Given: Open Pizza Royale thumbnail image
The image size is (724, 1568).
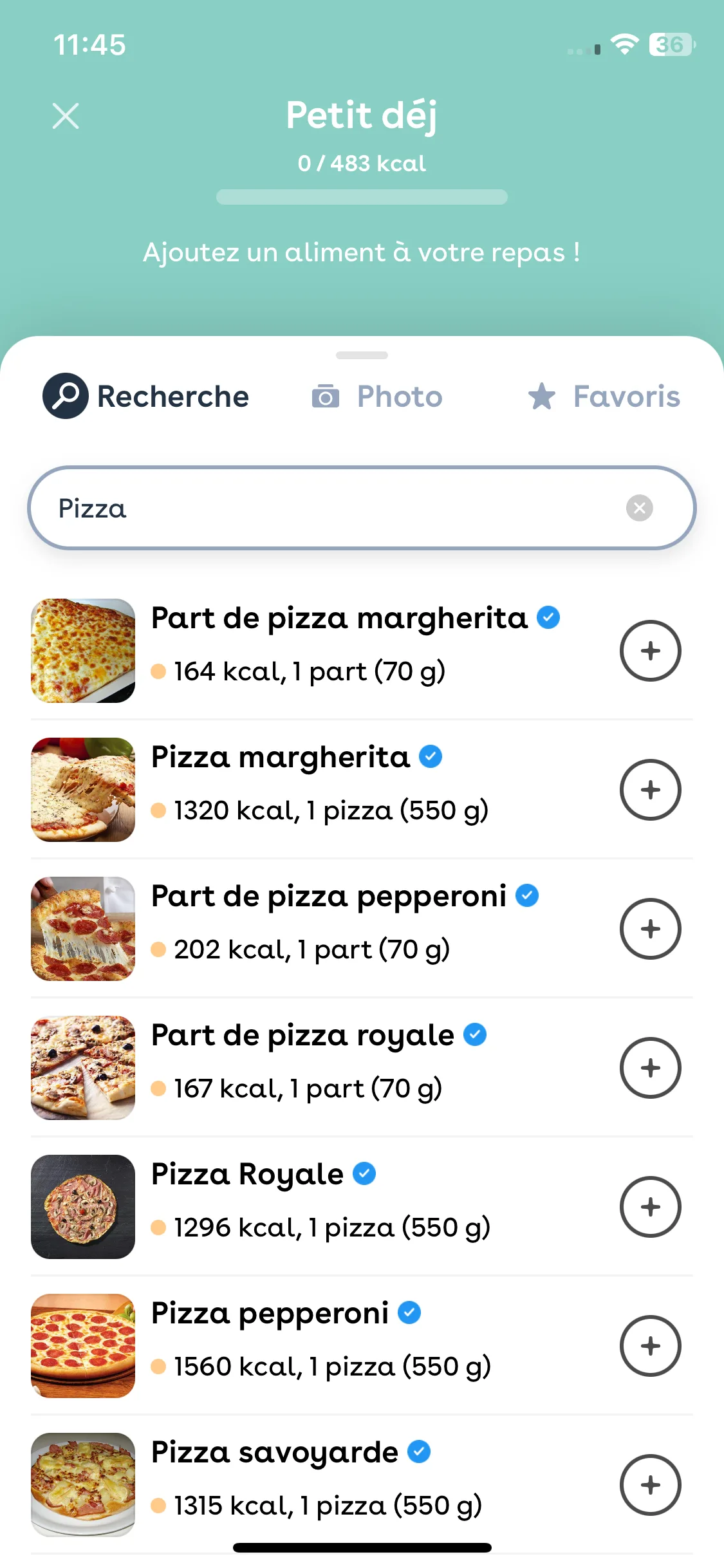Looking at the screenshot, I should 83,1207.
